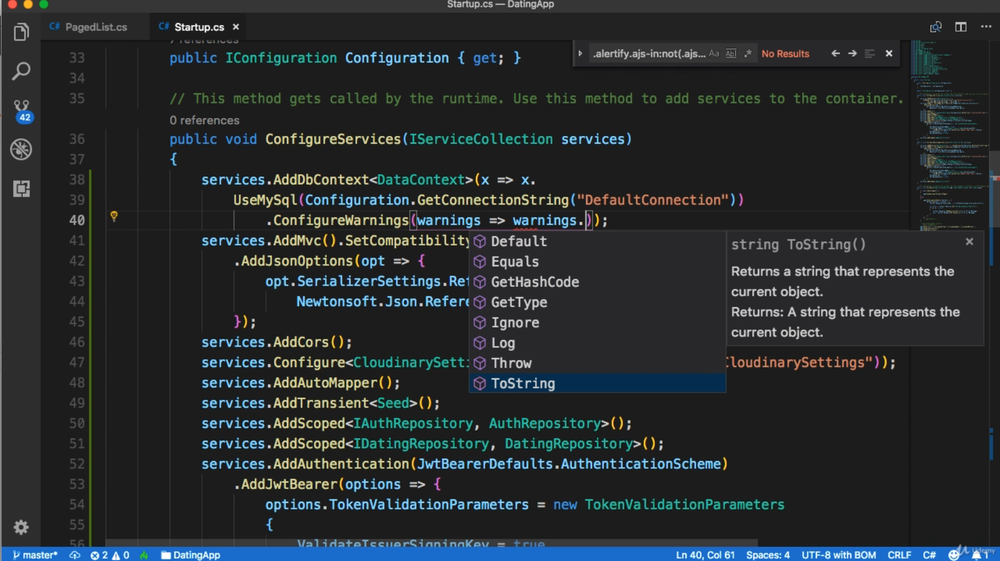Select the Ignore suggestion

pos(598,323)
